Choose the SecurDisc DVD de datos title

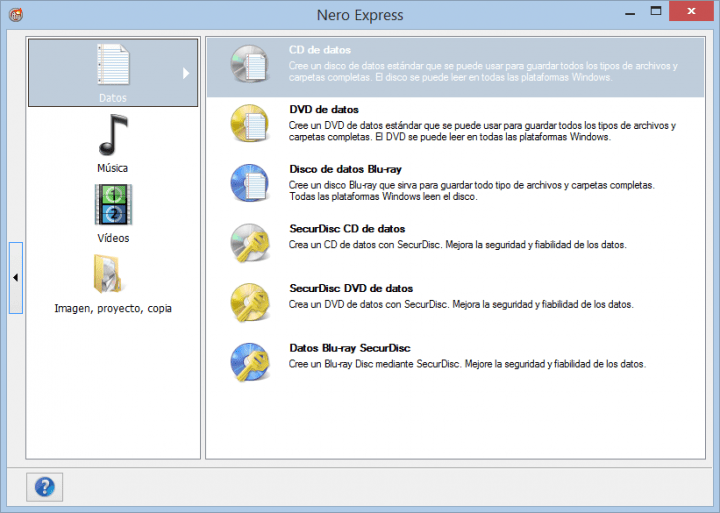click(x=351, y=288)
